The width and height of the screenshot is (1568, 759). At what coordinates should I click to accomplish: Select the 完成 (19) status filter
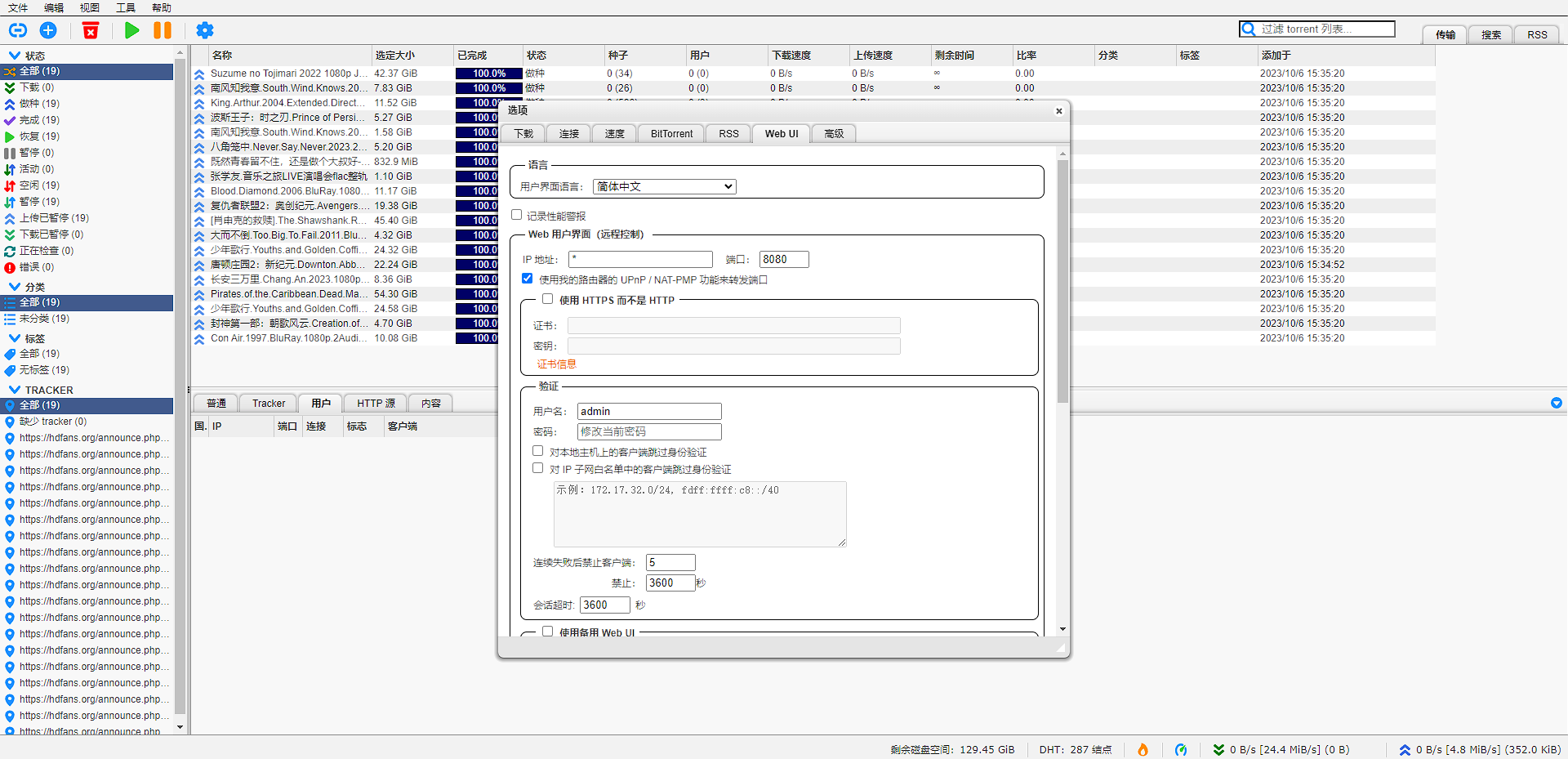point(39,120)
